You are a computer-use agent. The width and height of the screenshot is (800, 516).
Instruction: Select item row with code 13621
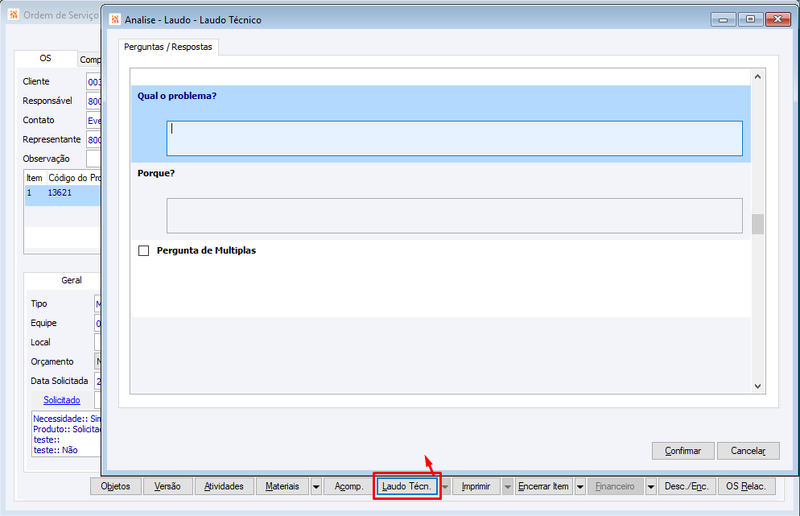pos(62,195)
